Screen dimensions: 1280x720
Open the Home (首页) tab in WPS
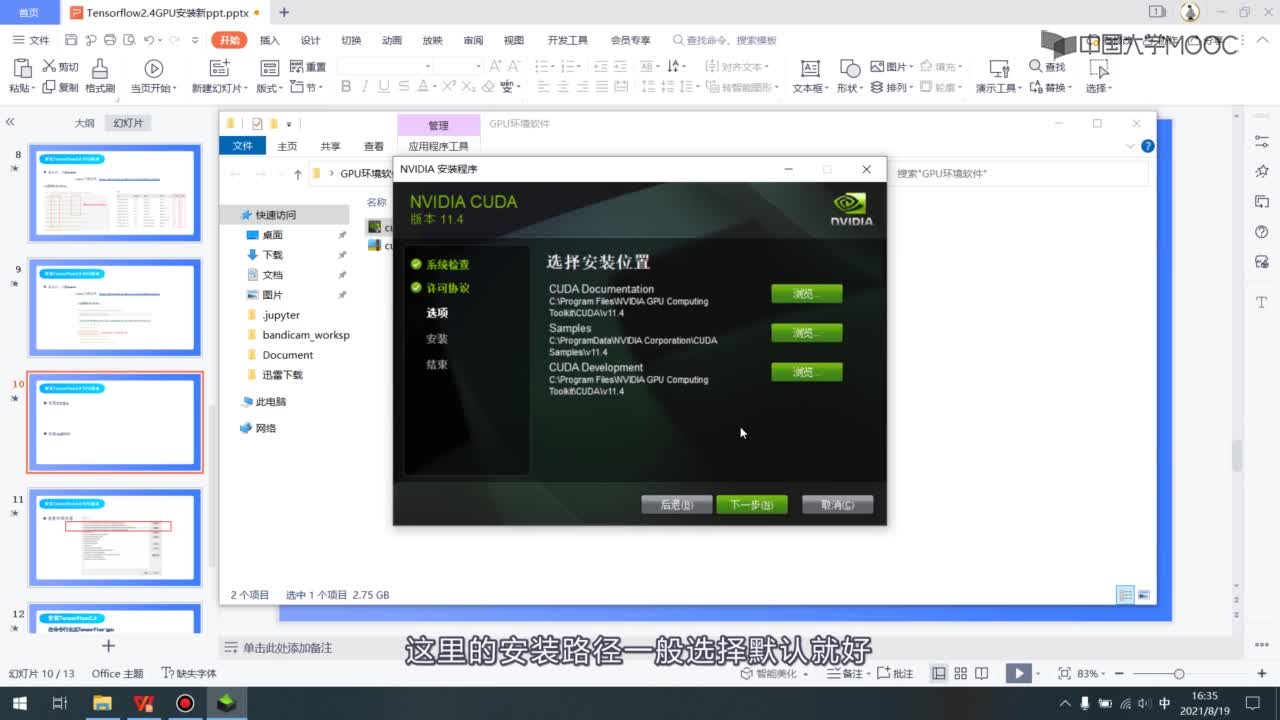click(29, 12)
